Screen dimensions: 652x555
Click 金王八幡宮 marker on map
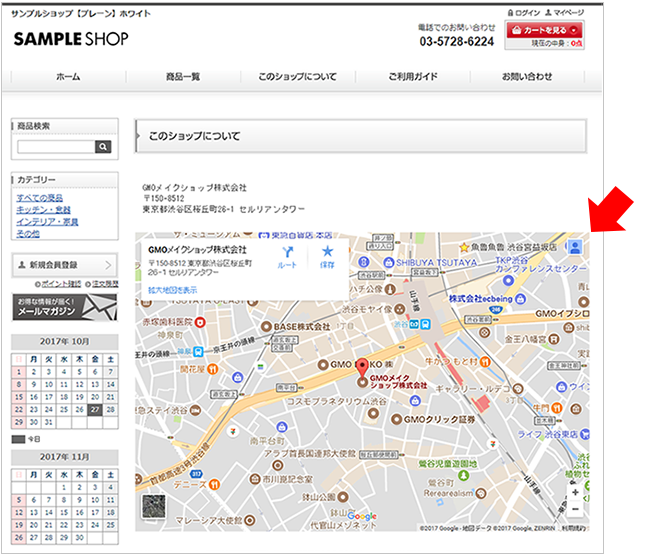coord(553,339)
